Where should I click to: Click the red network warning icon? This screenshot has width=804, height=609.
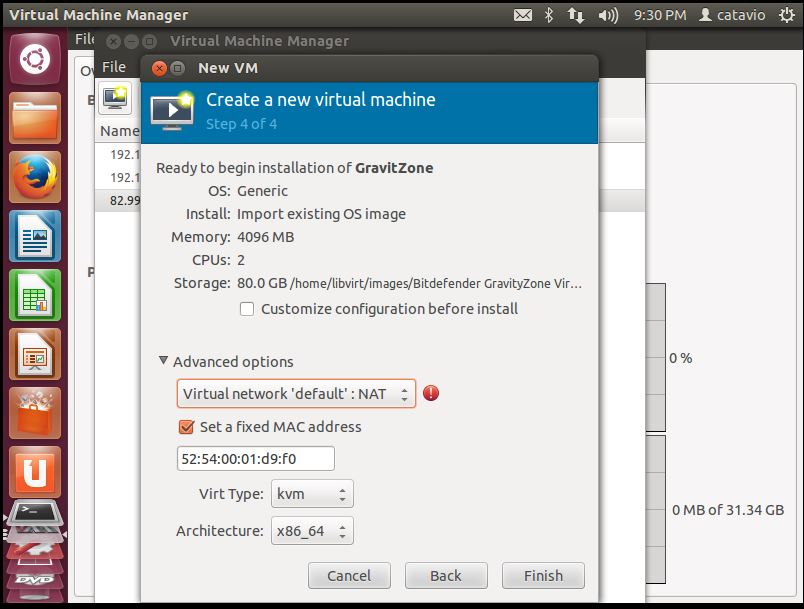click(431, 393)
